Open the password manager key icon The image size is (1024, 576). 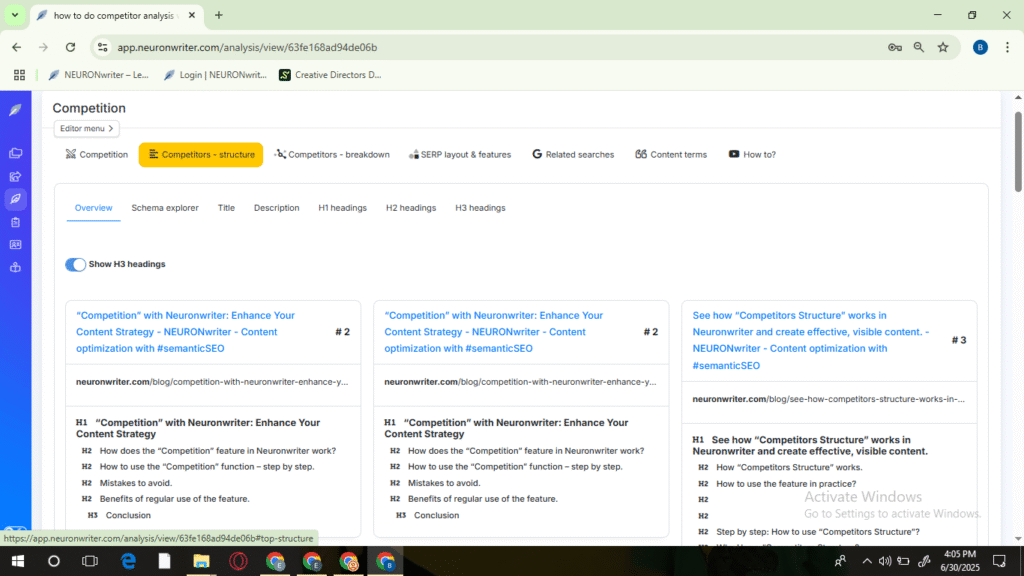pos(895,47)
